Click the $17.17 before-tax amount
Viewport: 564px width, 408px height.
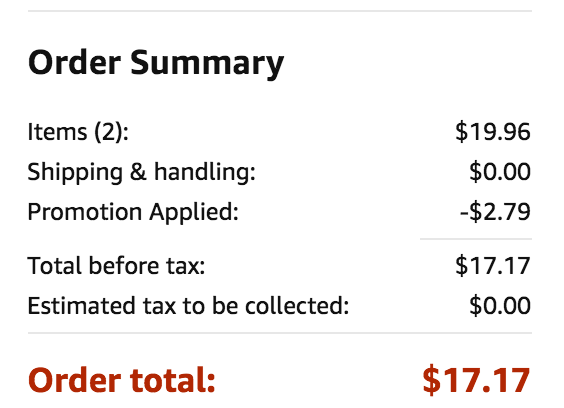point(493,266)
